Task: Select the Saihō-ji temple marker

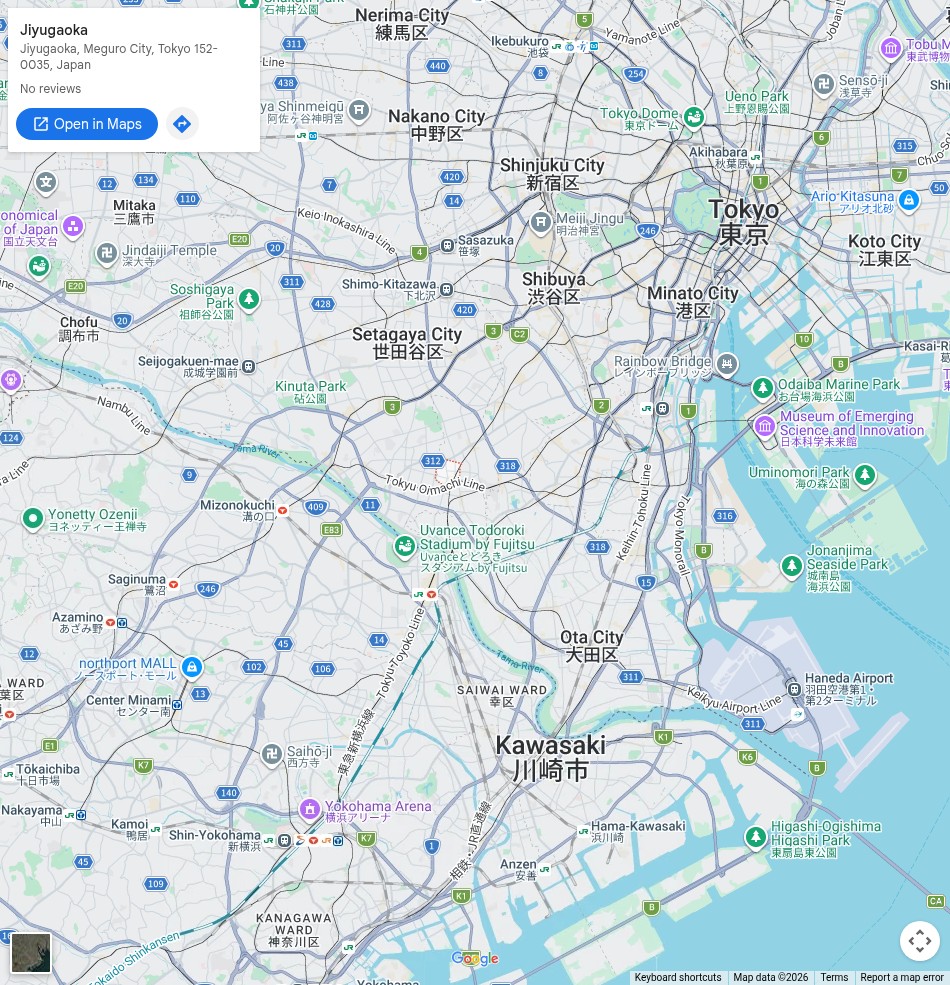Action: coord(272,755)
